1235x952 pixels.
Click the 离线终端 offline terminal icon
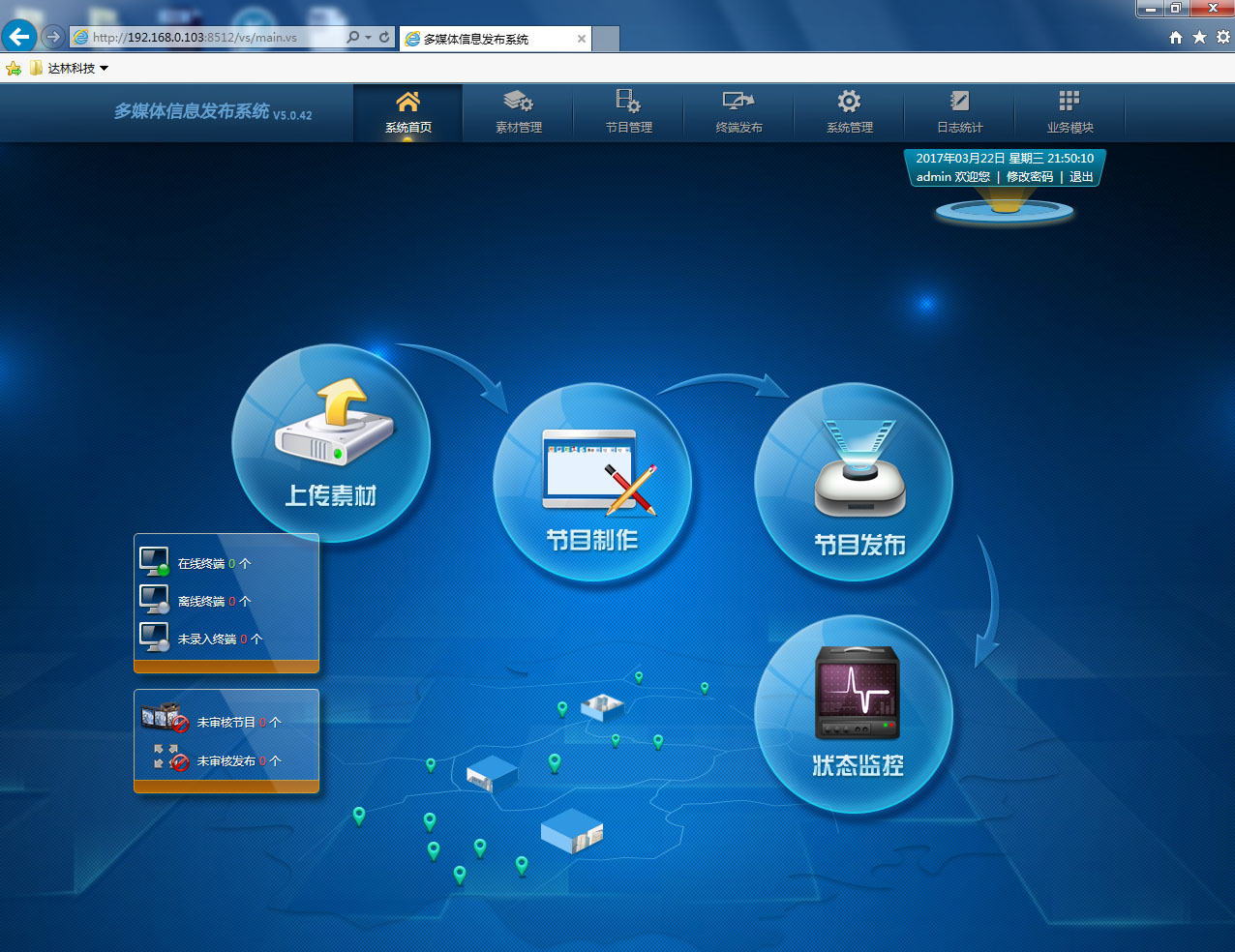tap(154, 600)
